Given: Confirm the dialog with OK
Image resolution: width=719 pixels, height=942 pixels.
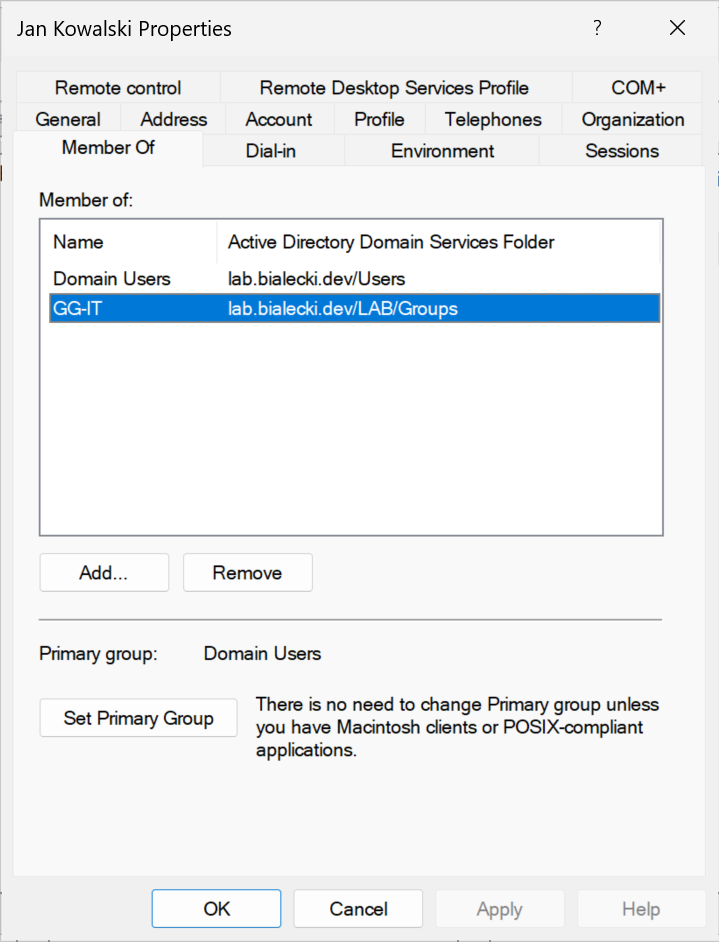Looking at the screenshot, I should (x=216, y=909).
